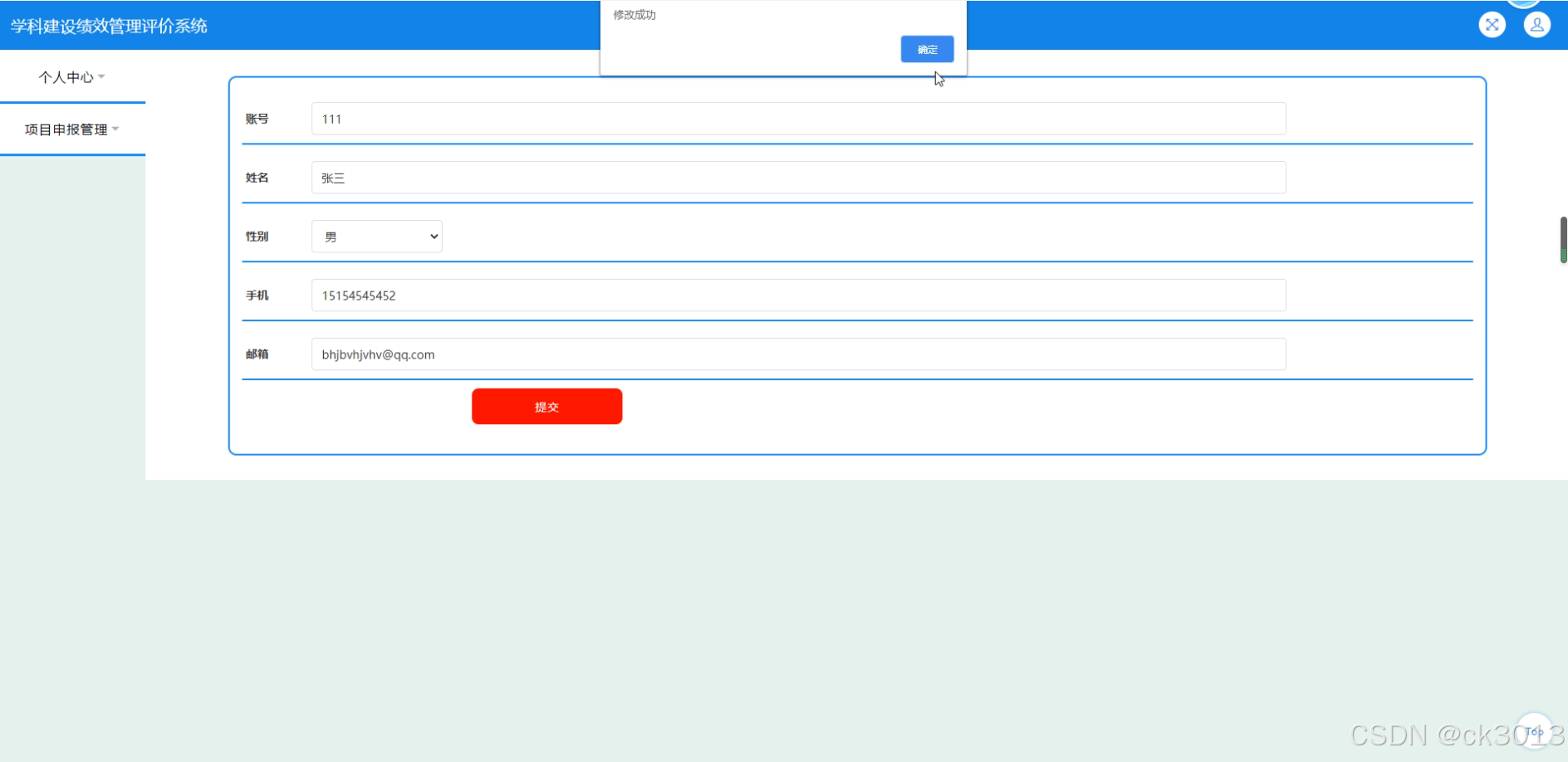
Task: Expand the 项目申报管理 menu
Action: [x=72, y=129]
